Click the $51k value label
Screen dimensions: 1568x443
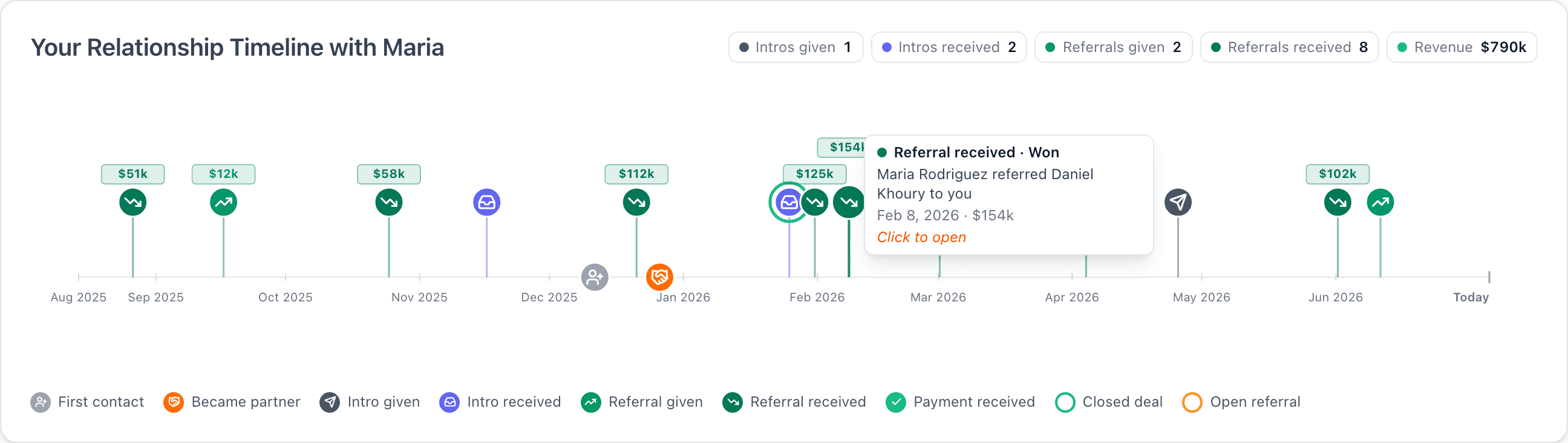[x=132, y=174]
